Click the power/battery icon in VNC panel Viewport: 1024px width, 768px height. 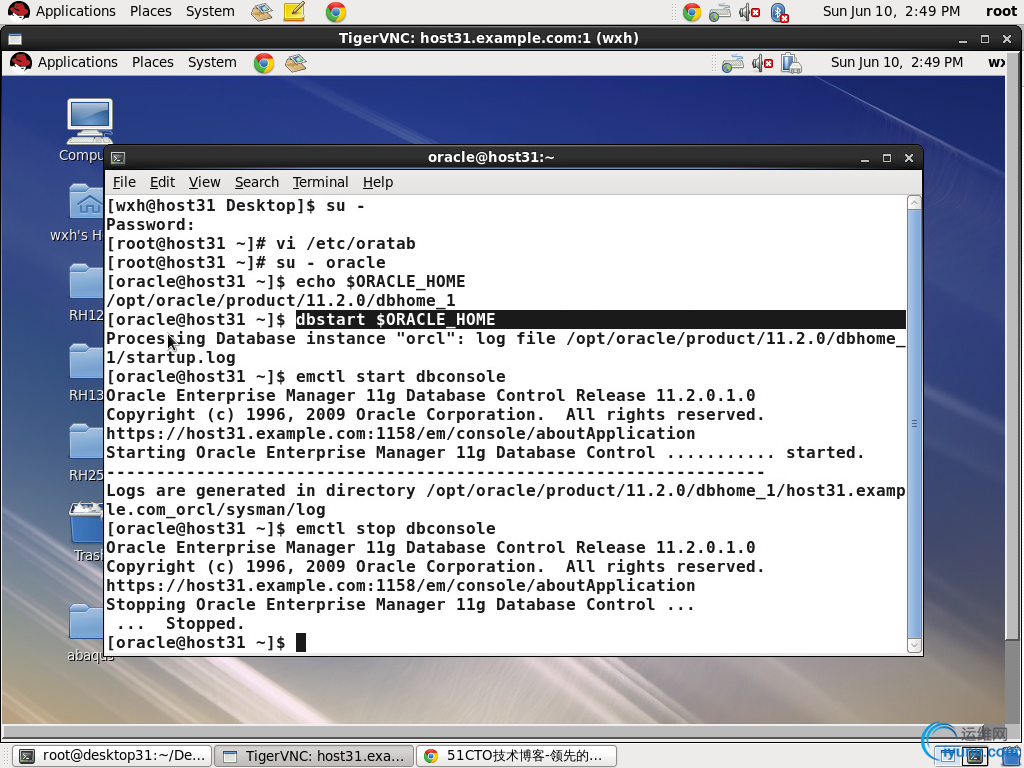point(791,63)
